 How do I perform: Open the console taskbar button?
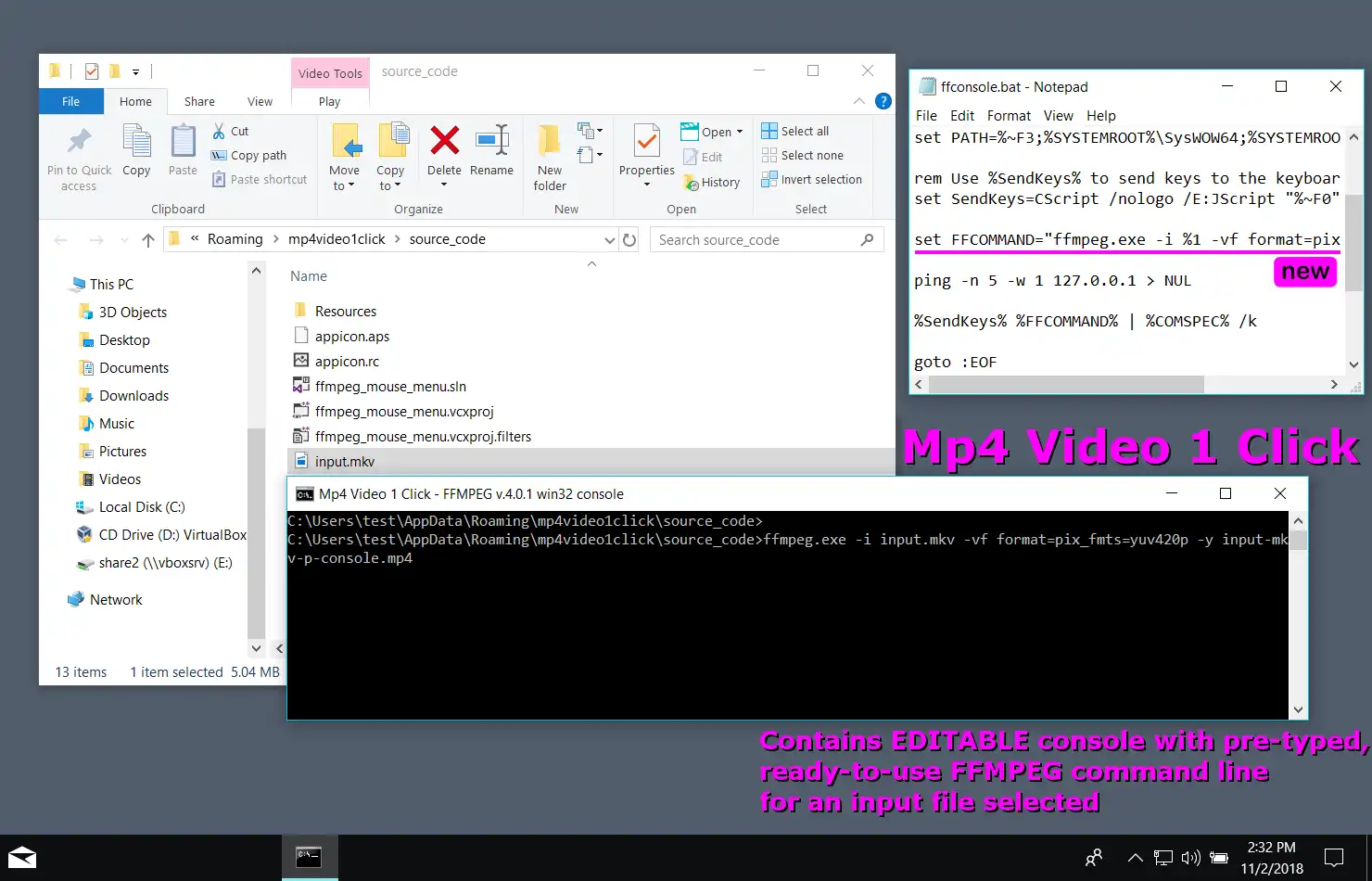pyautogui.click(x=310, y=857)
